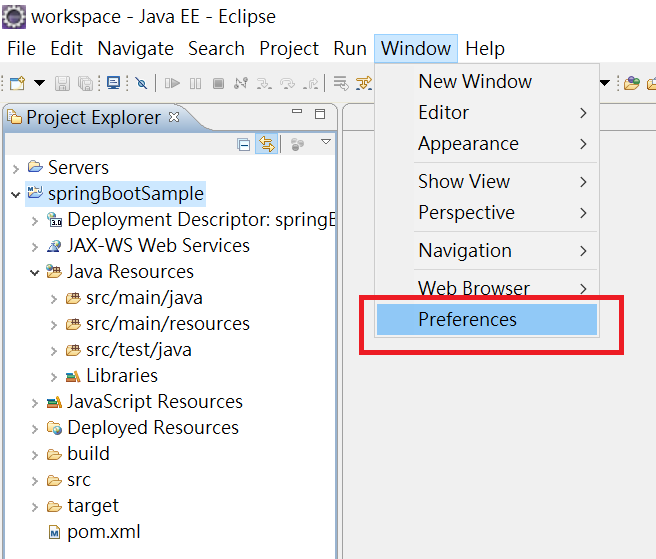This screenshot has height=559, width=656.
Task: Select the pom.xml file
Action: pyautogui.click(x=103, y=532)
